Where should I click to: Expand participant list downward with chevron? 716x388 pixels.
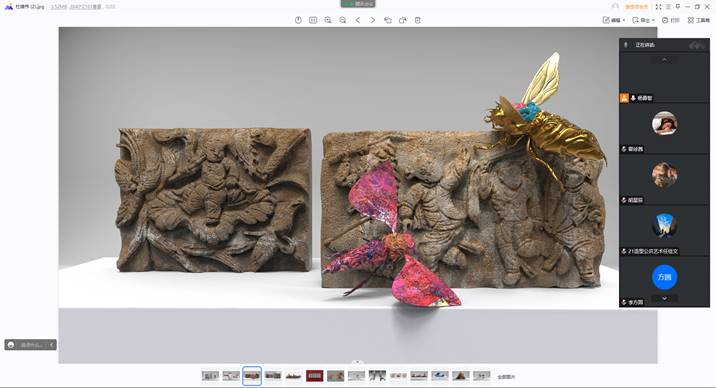tap(664, 298)
